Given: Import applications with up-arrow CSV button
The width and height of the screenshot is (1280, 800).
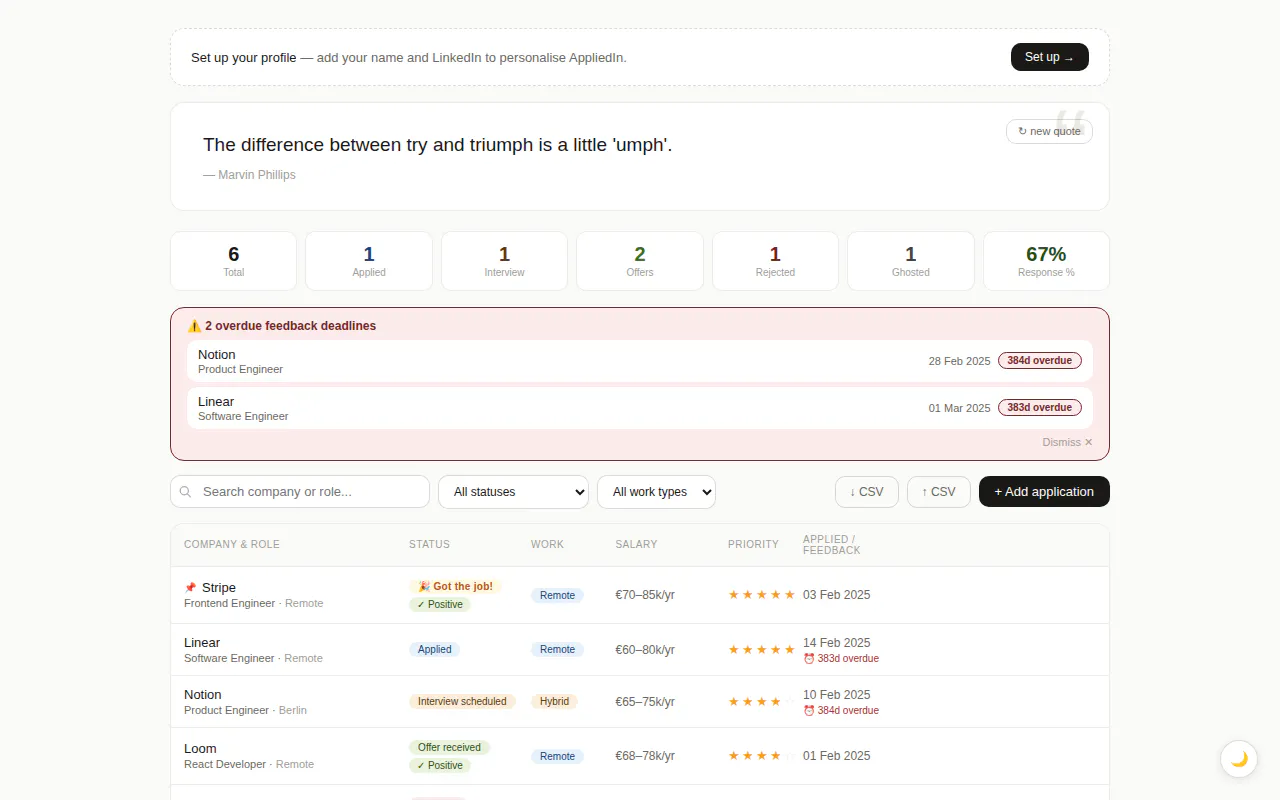Looking at the screenshot, I should click(x=938, y=492).
